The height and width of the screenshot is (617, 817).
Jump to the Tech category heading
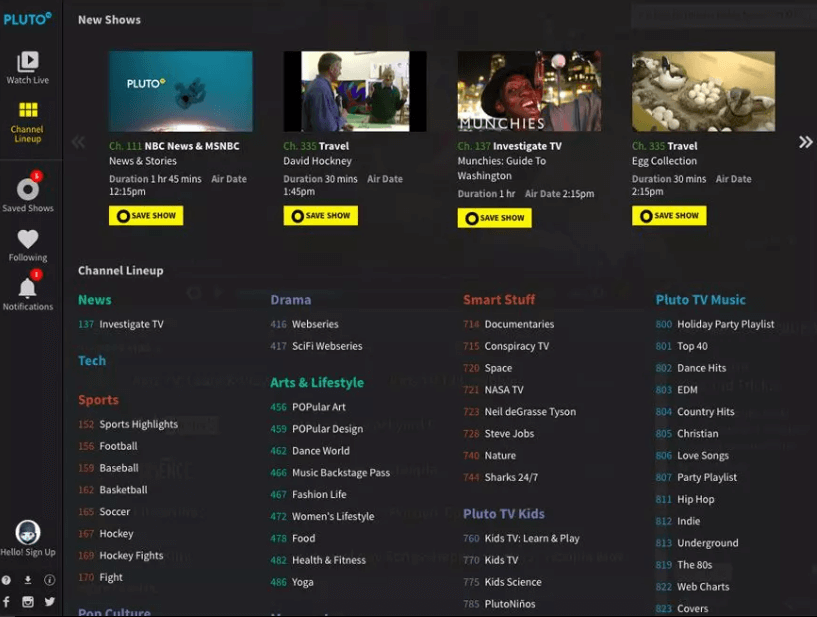coord(92,361)
